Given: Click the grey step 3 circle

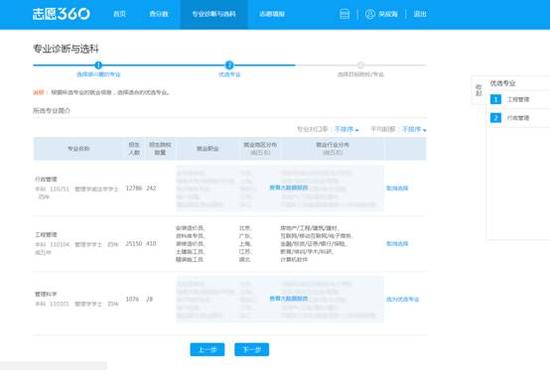Looking at the screenshot, I should (x=360, y=65).
